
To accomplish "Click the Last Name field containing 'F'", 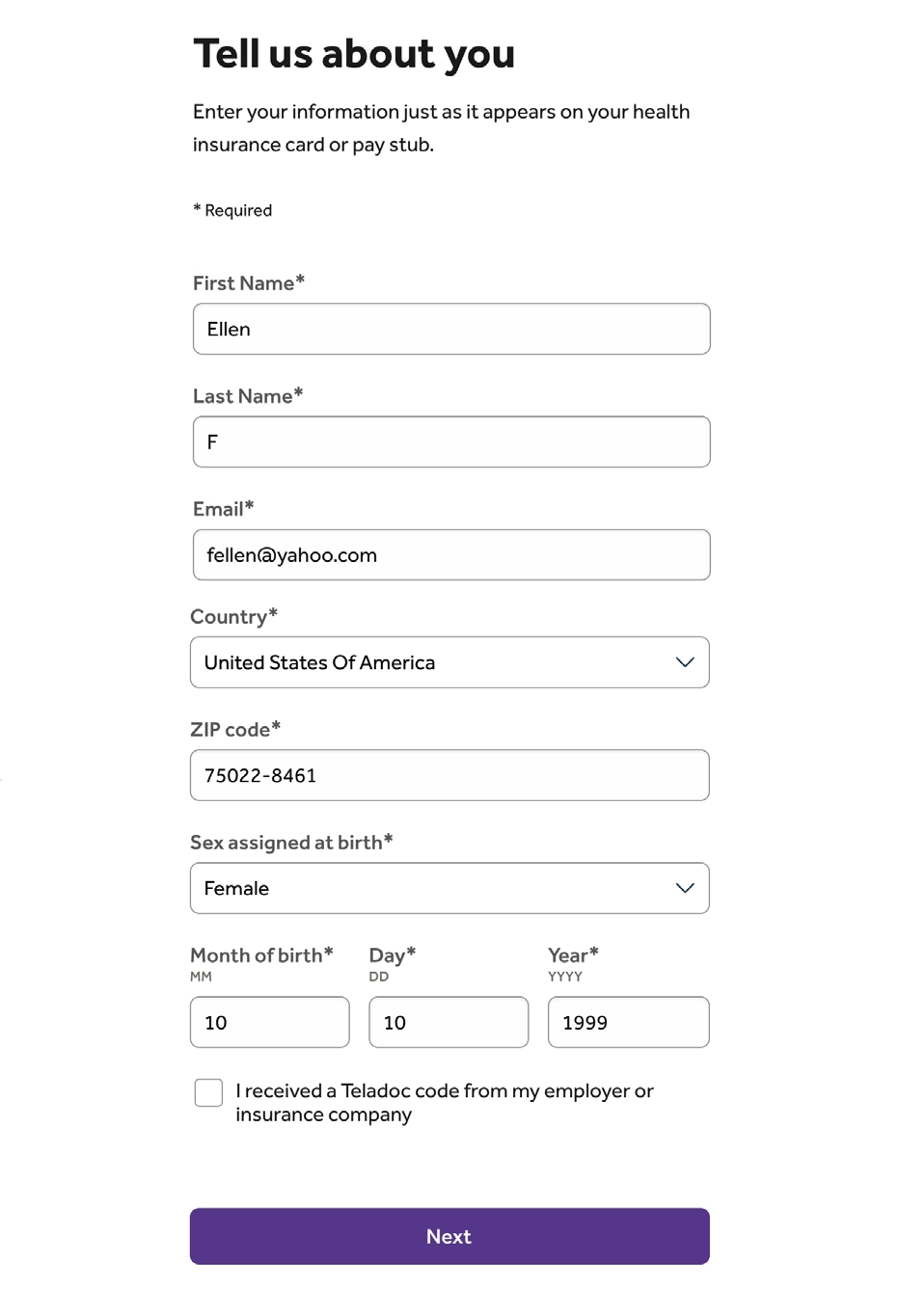I will click(451, 442).
